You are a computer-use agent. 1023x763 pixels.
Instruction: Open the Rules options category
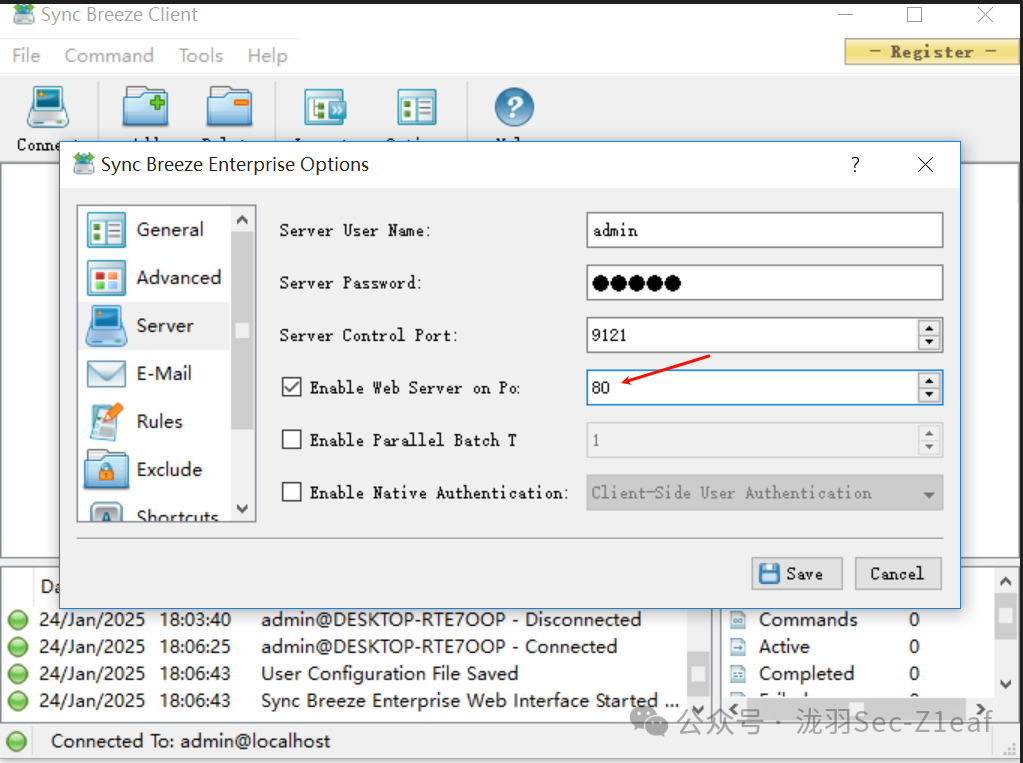pyautogui.click(x=154, y=422)
